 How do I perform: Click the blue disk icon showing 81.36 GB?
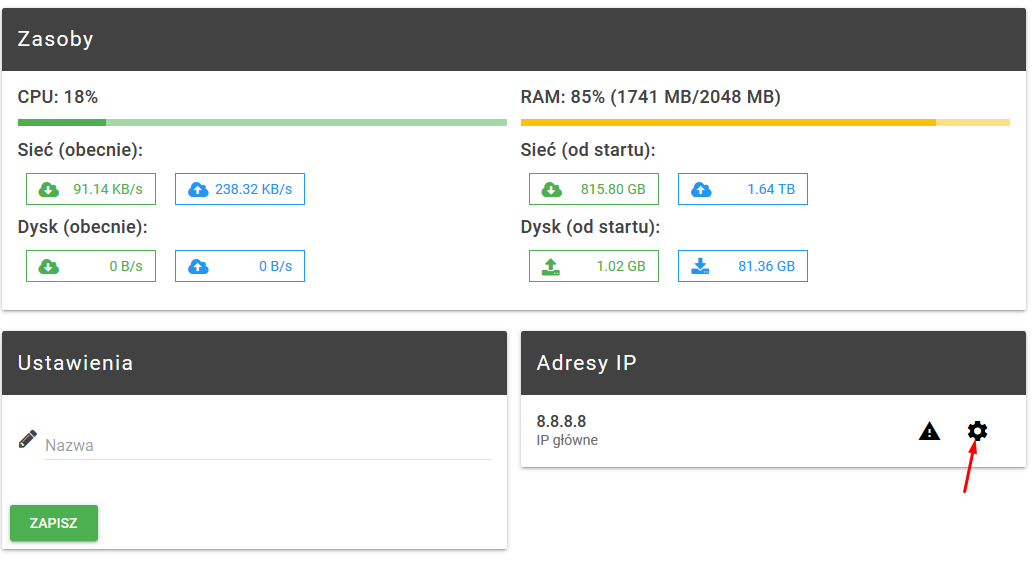click(x=701, y=266)
